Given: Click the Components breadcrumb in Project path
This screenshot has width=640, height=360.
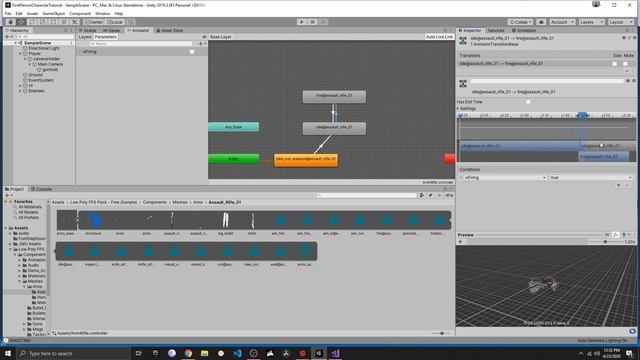Looking at the screenshot, I should pyautogui.click(x=155, y=202).
